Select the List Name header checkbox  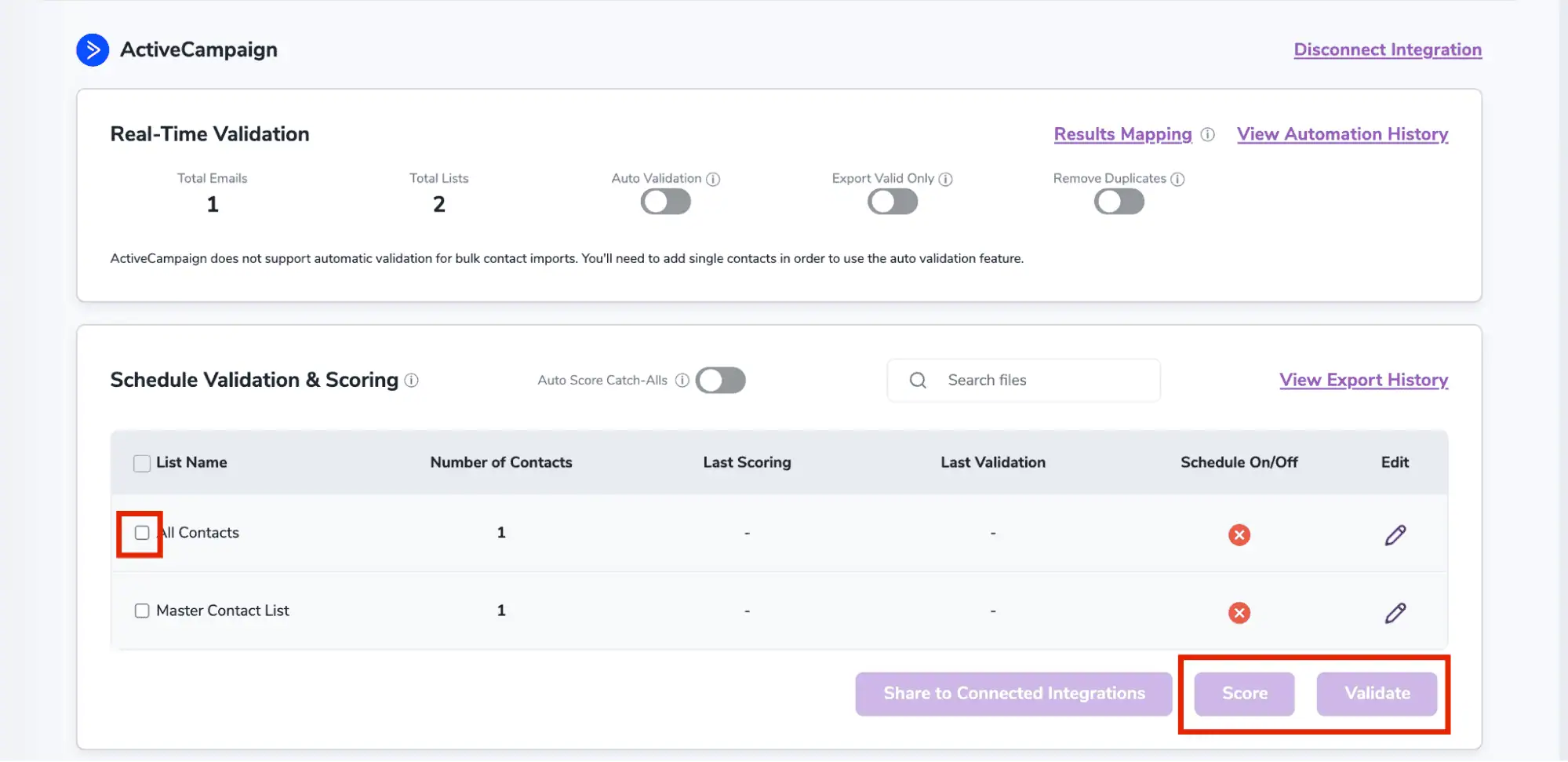coord(141,462)
